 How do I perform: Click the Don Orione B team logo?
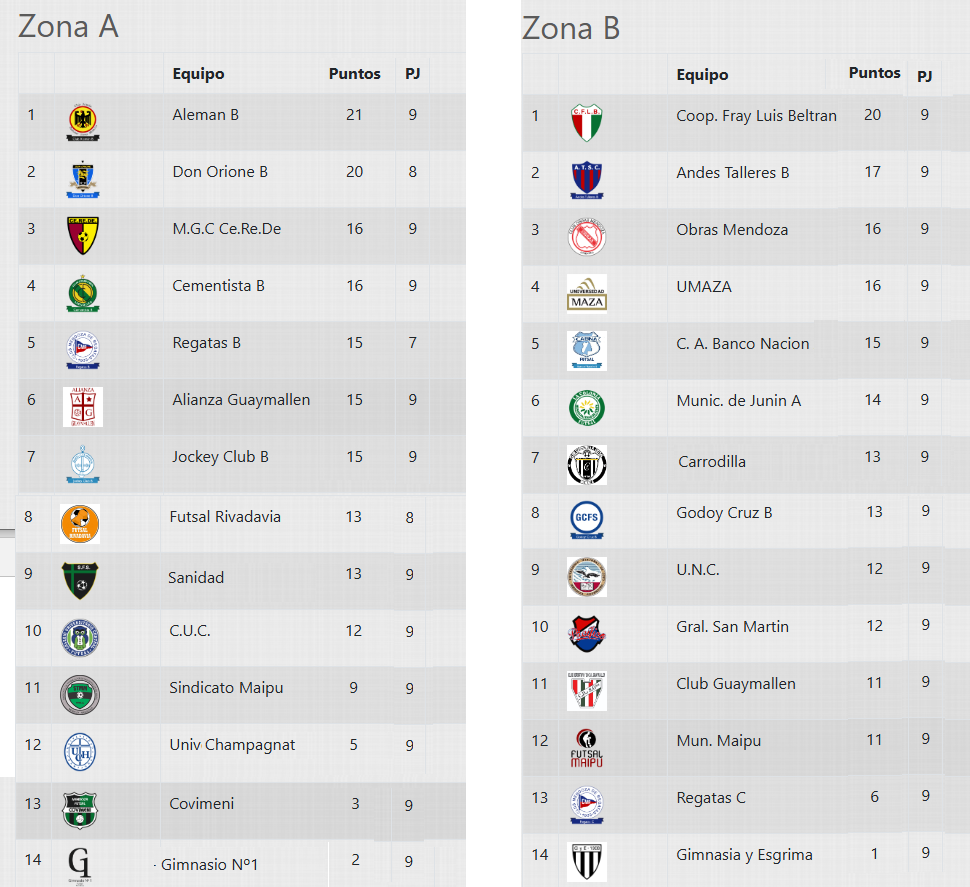(83, 179)
